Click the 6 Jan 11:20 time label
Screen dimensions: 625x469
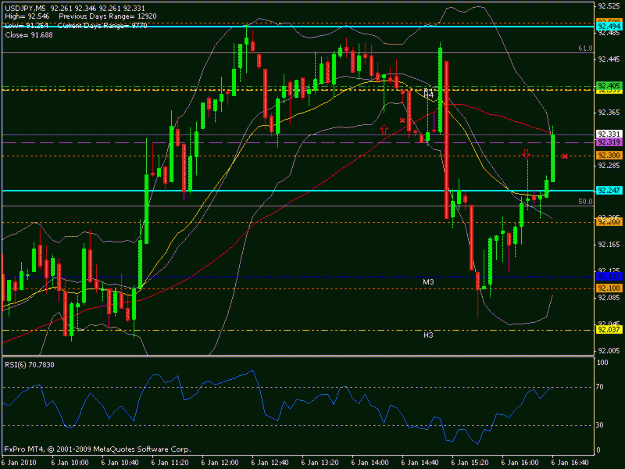pyautogui.click(x=169, y=463)
